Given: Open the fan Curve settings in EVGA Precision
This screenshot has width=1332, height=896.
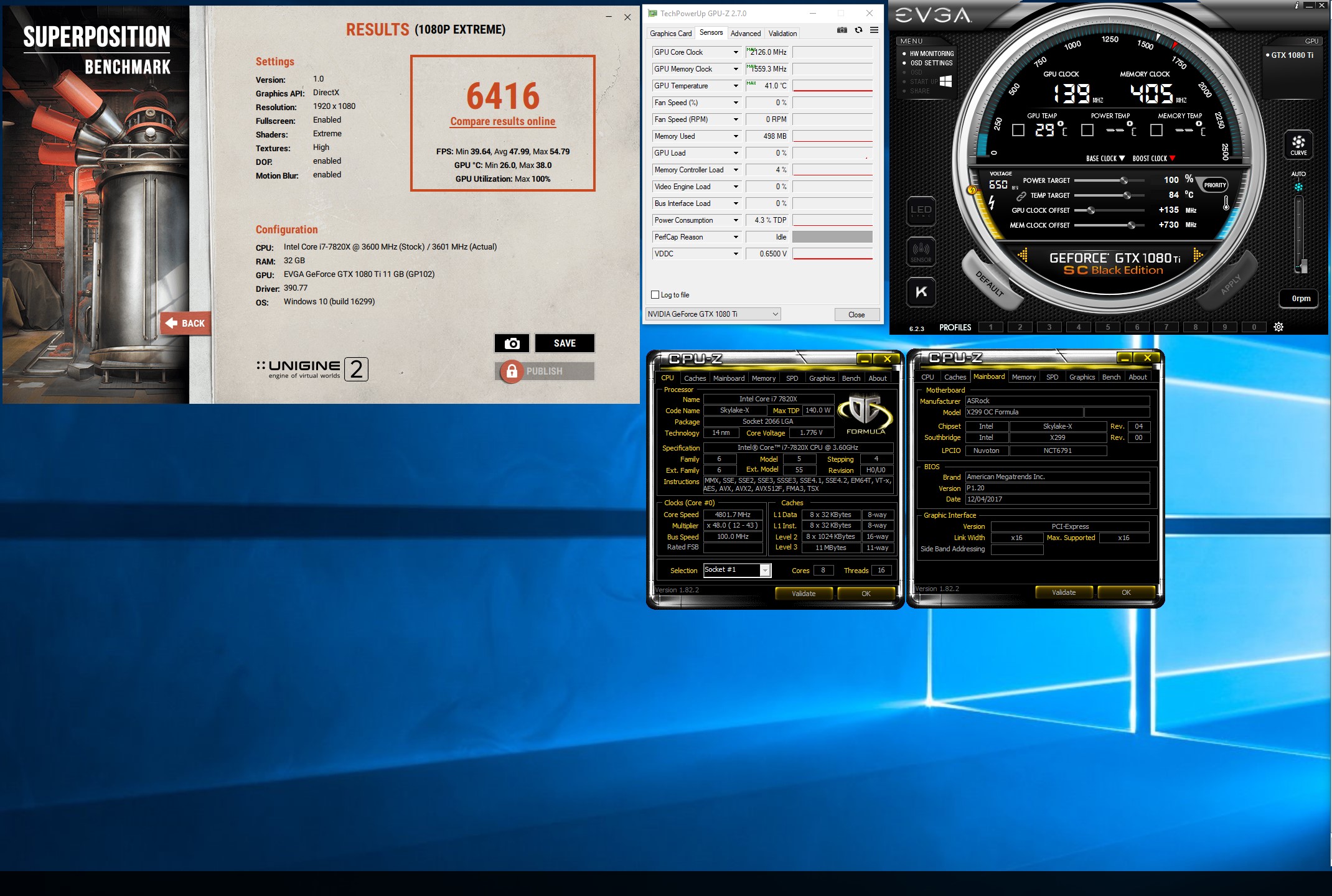Looking at the screenshot, I should pyautogui.click(x=1298, y=144).
